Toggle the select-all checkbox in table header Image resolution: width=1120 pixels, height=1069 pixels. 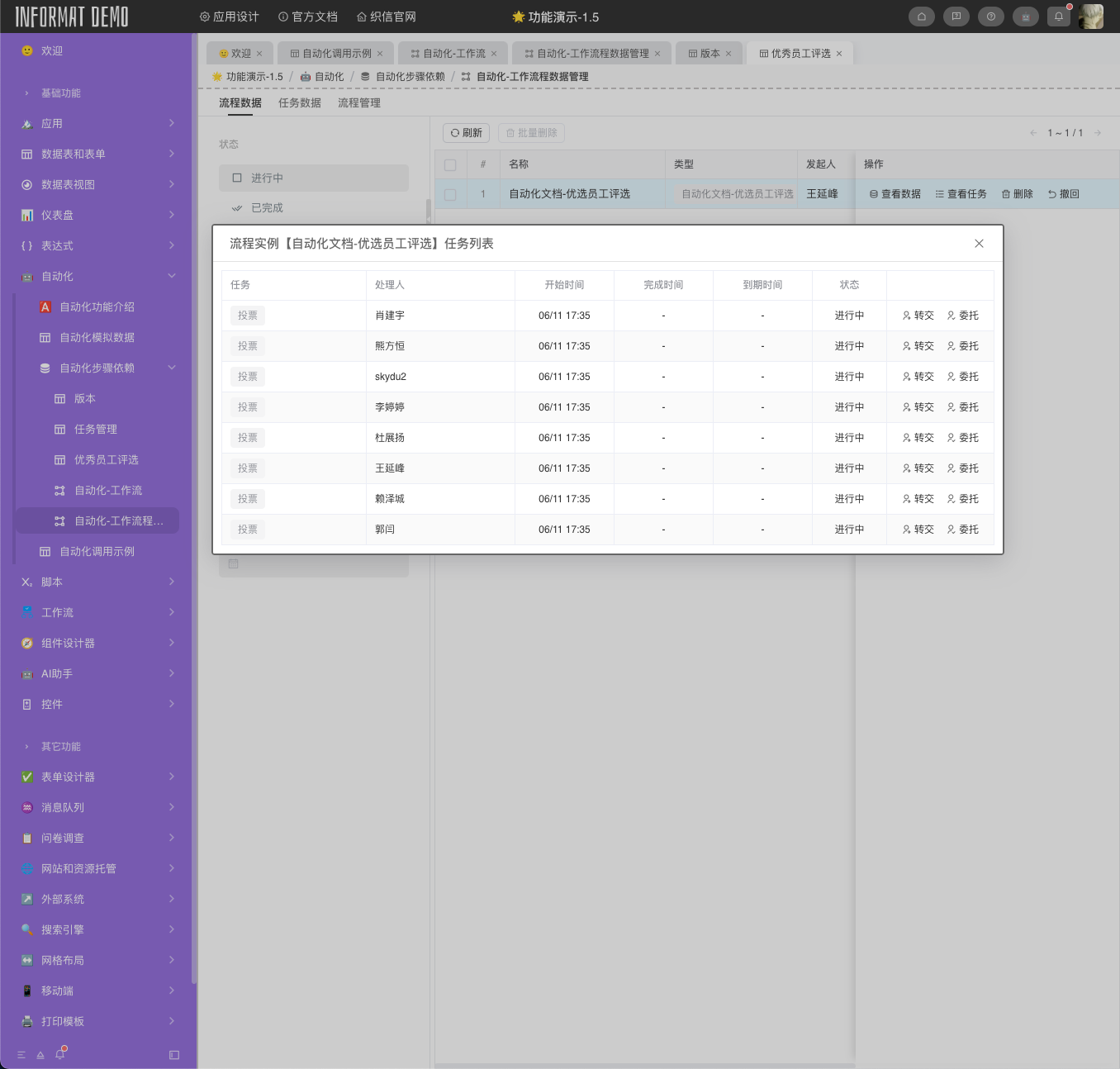(450, 164)
